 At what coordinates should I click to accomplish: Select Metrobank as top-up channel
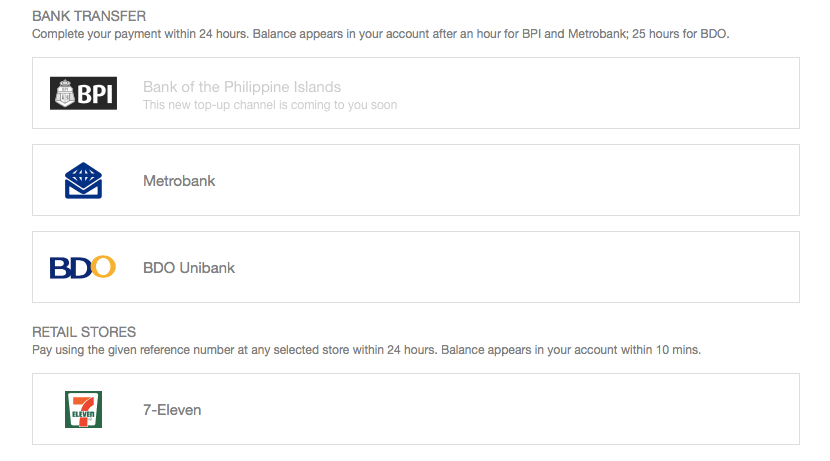click(416, 180)
